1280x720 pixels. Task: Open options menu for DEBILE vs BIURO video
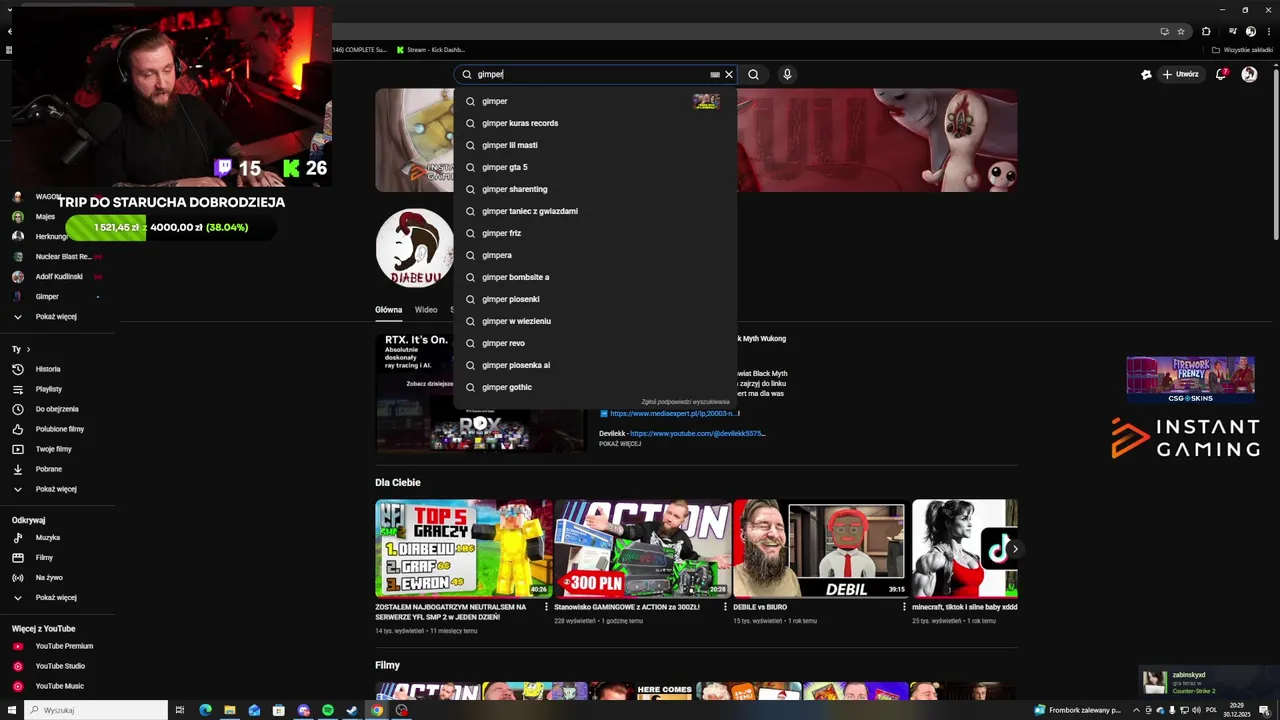point(904,607)
